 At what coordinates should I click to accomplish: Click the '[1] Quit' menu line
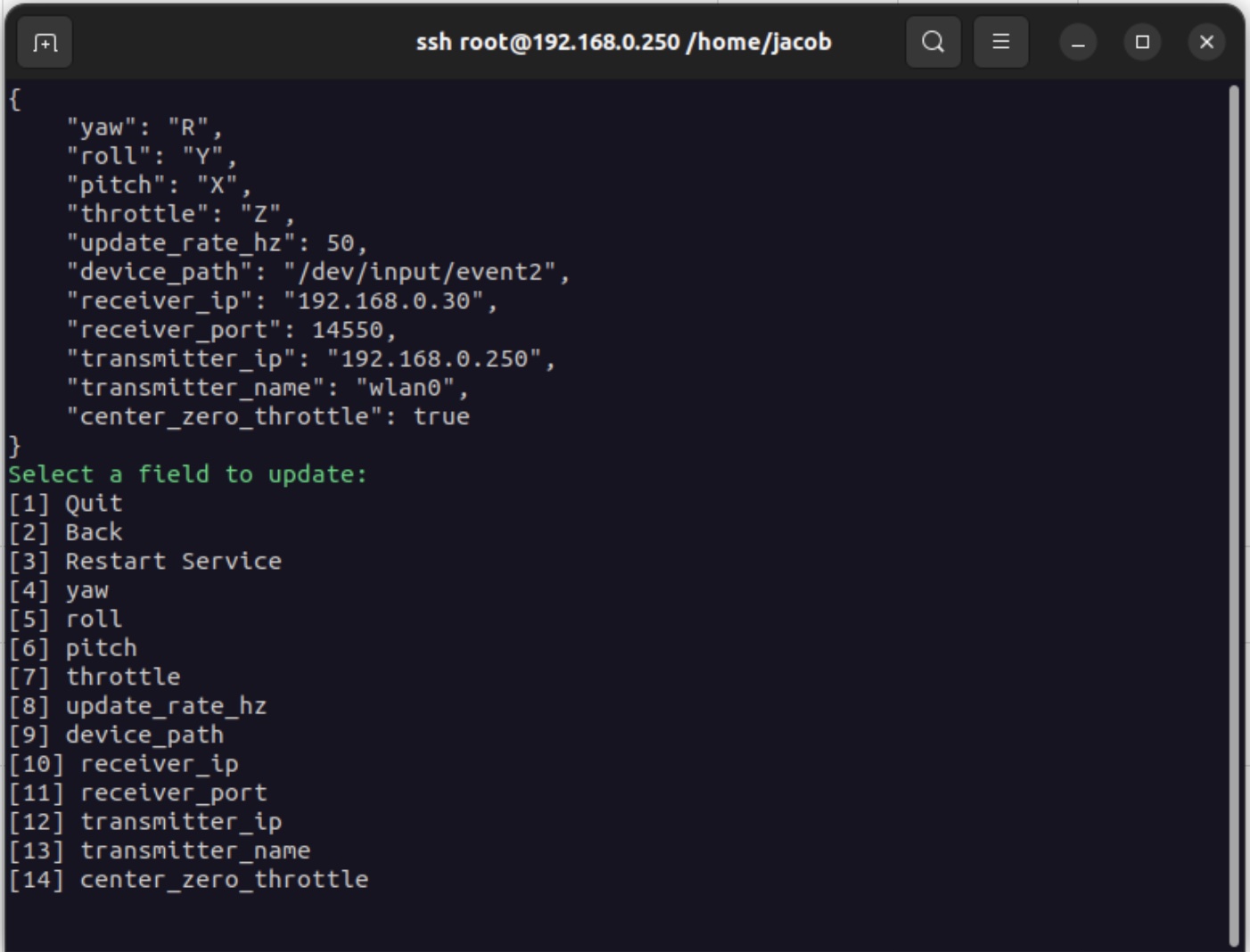coord(66,504)
